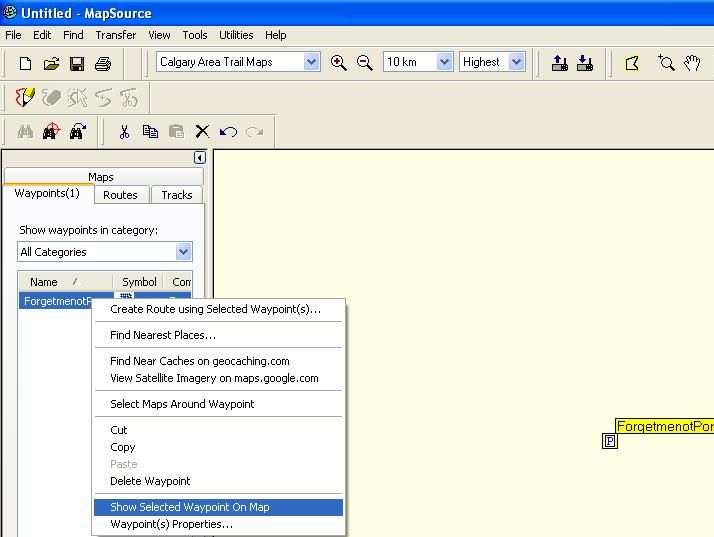Select the Hand pan tool
The width and height of the screenshot is (714, 537).
coord(692,63)
